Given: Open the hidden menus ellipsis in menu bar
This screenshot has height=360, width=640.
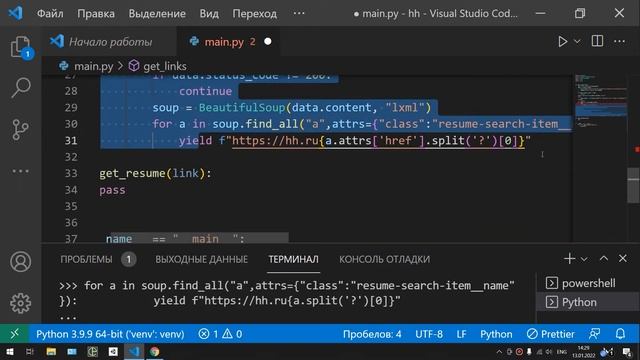Looking at the screenshot, I should [299, 13].
